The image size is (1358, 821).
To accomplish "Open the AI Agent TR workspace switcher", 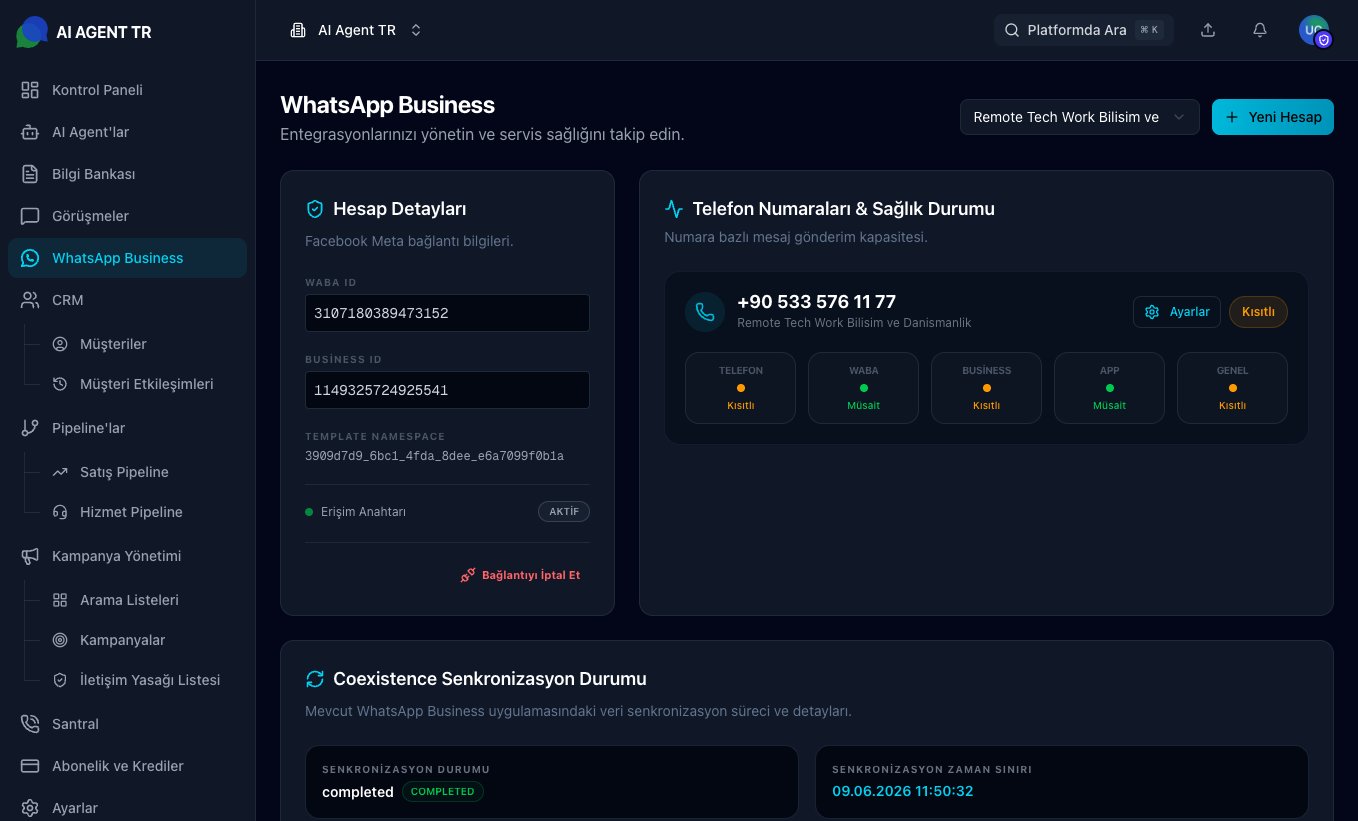I will pos(356,30).
